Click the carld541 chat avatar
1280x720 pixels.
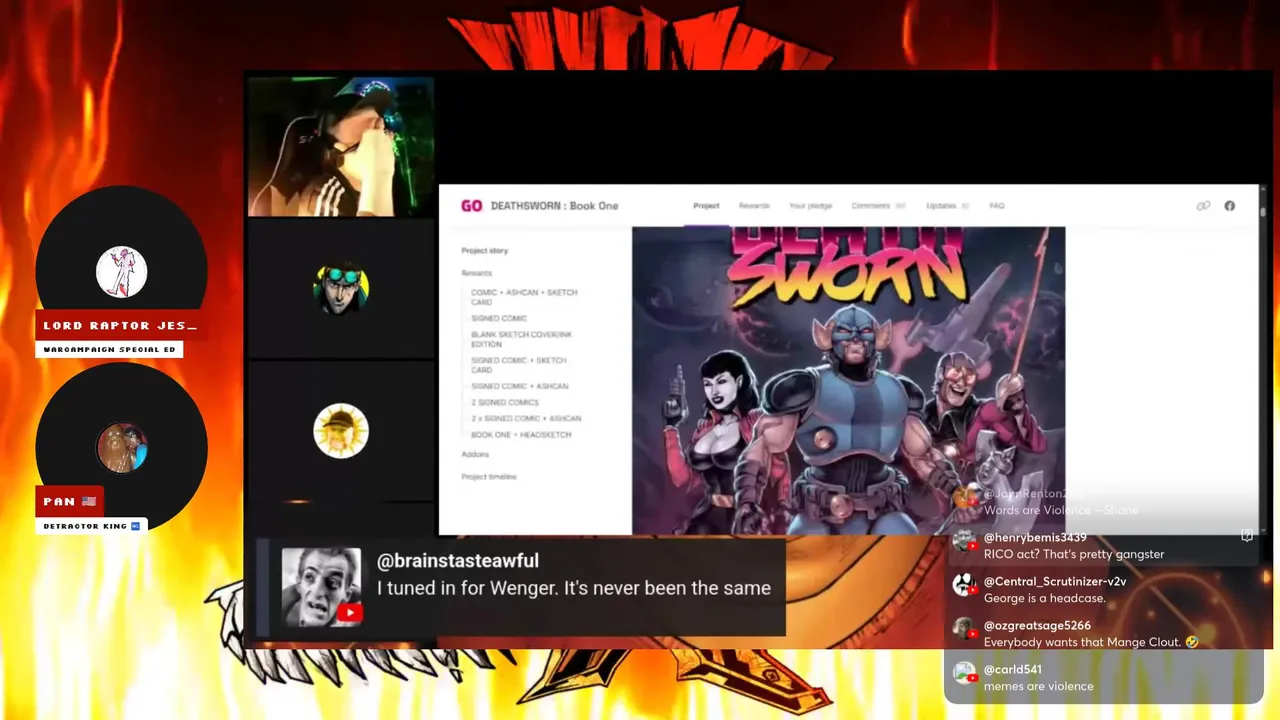coord(964,673)
